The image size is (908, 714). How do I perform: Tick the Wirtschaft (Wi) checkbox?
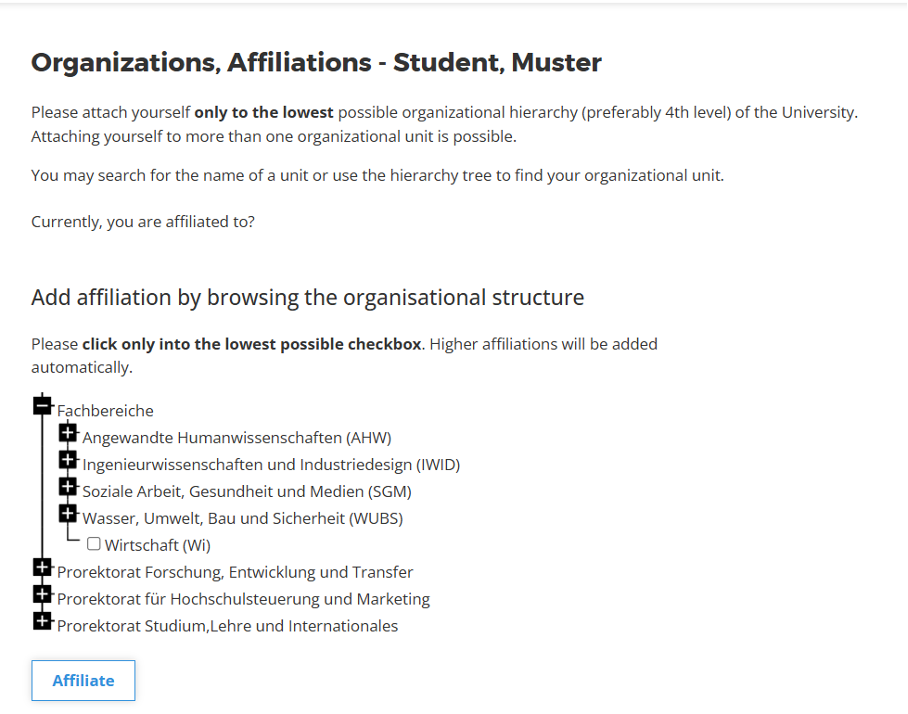(94, 544)
